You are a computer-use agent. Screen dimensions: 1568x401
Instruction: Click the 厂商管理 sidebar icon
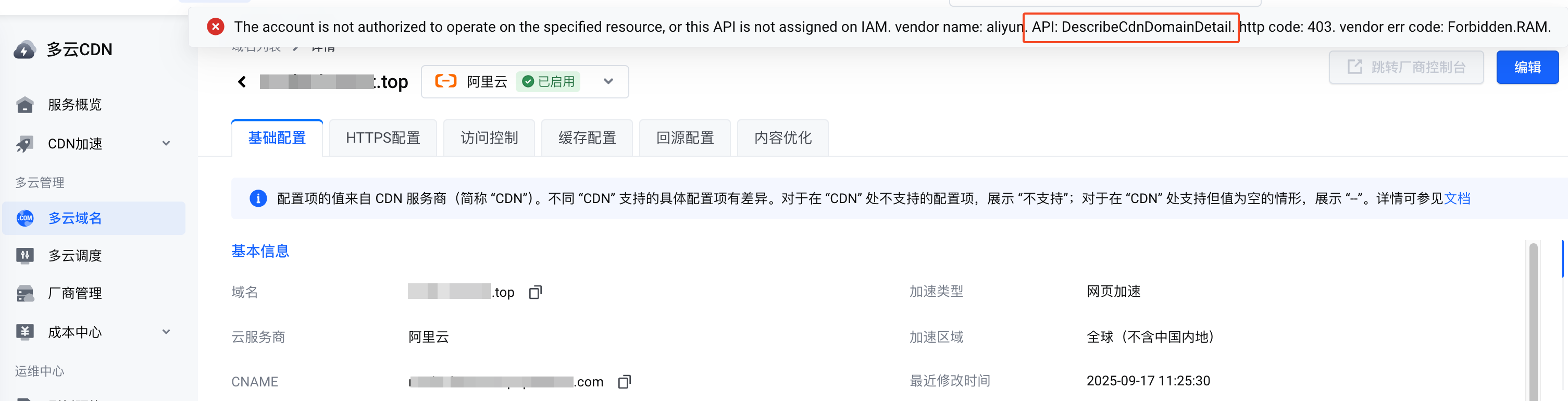[25, 294]
